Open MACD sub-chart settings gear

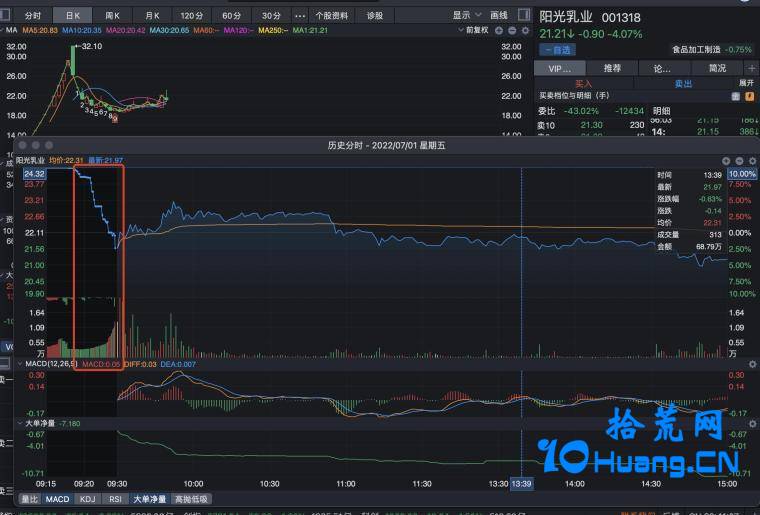(753, 364)
